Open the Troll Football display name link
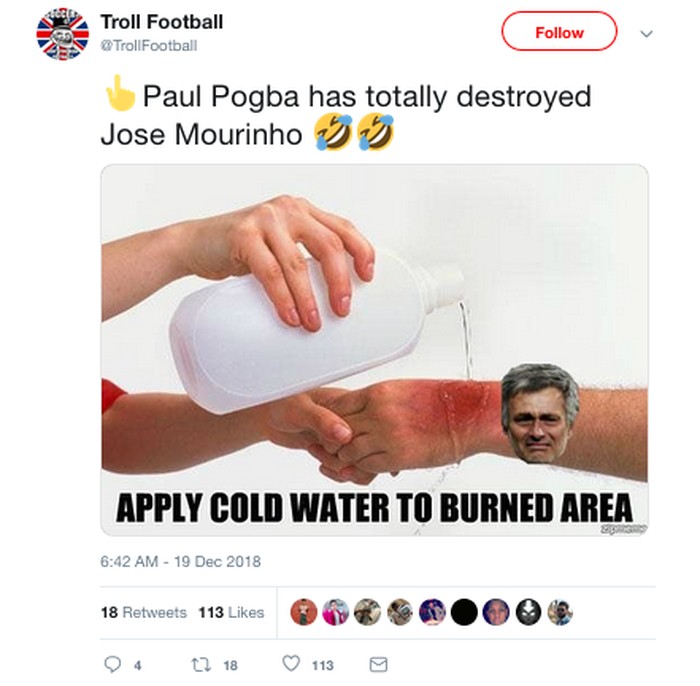Screen dimensions: 700x686 pyautogui.click(x=162, y=21)
